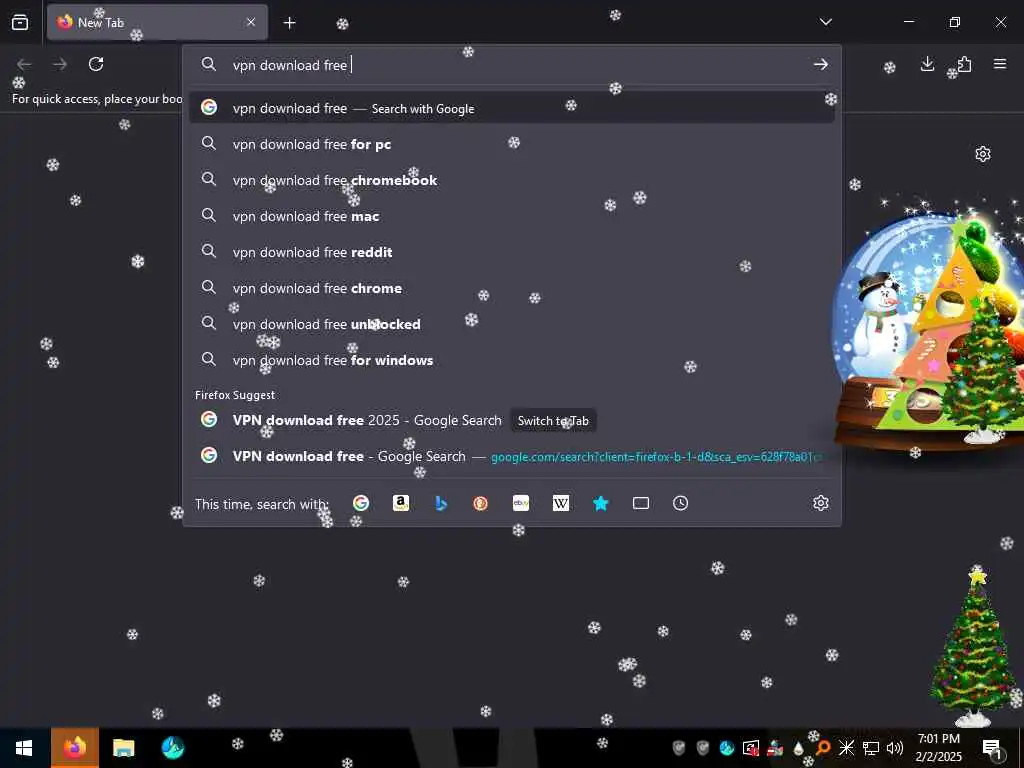Open the Downloads panel icon
Screen dimensions: 1024x768
coord(927,64)
